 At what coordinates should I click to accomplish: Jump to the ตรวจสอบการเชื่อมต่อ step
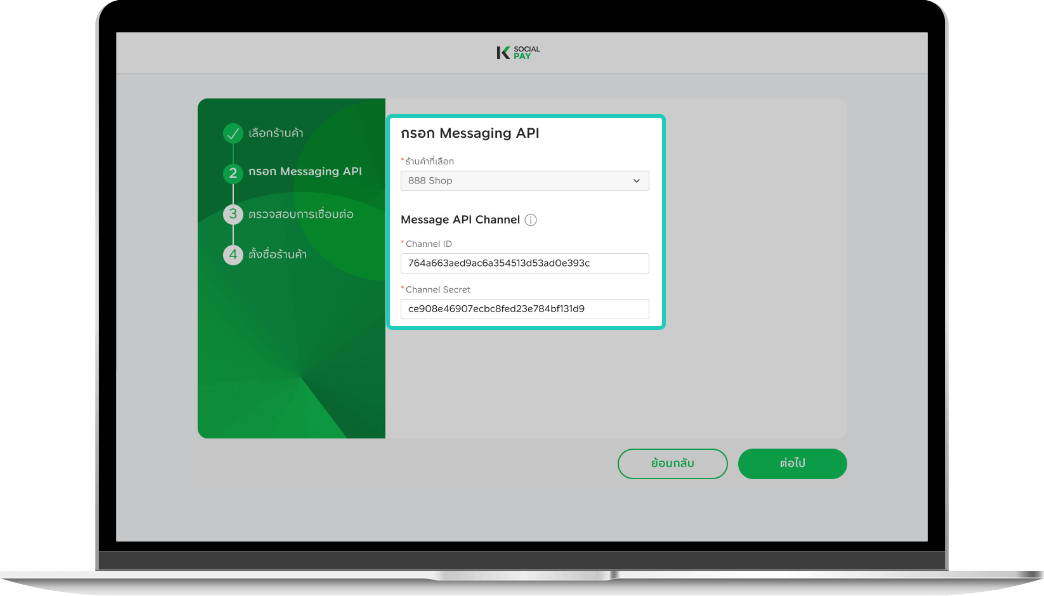tap(301, 214)
